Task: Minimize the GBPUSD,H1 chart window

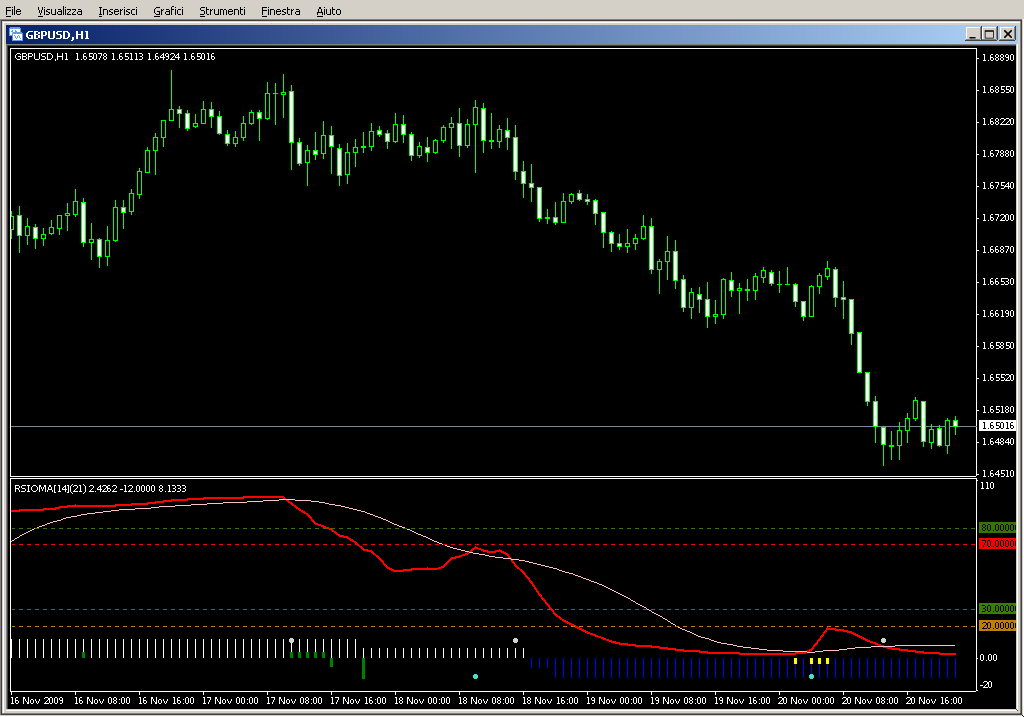Action: (972, 34)
